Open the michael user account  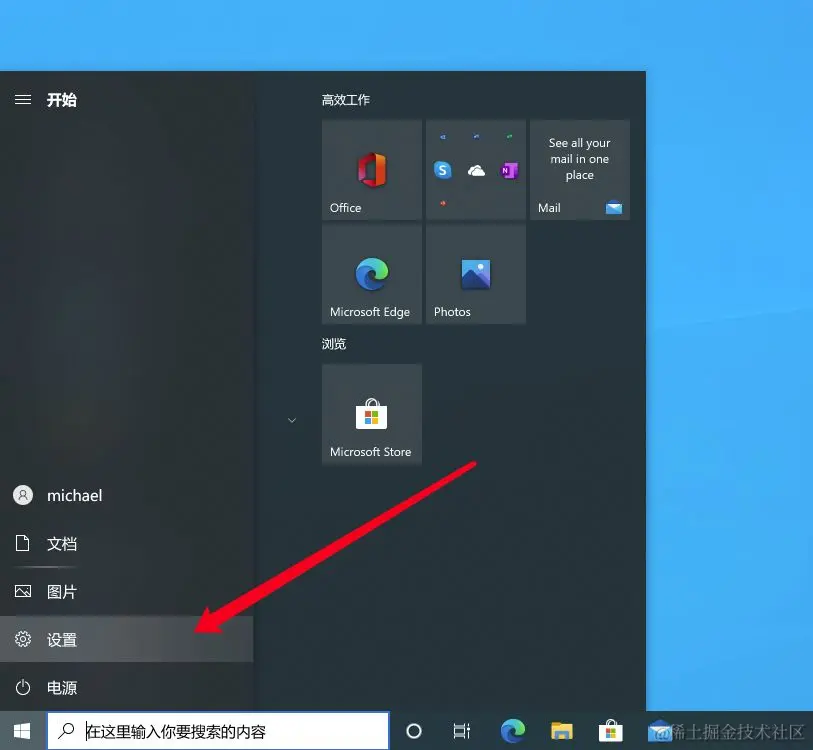(x=127, y=495)
